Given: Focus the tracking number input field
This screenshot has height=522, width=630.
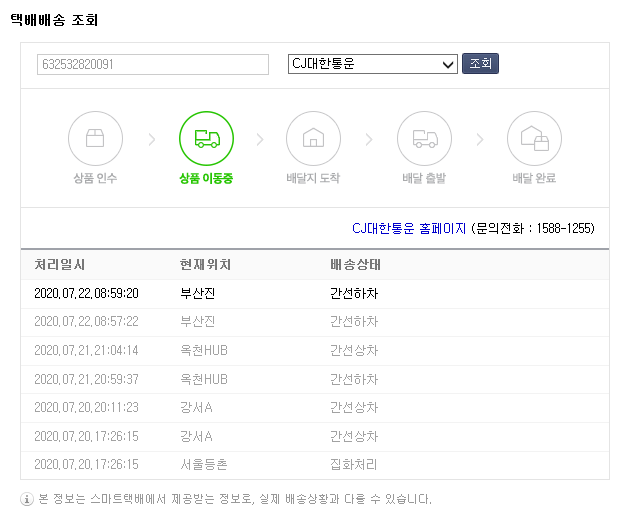Looking at the screenshot, I should 153,64.
